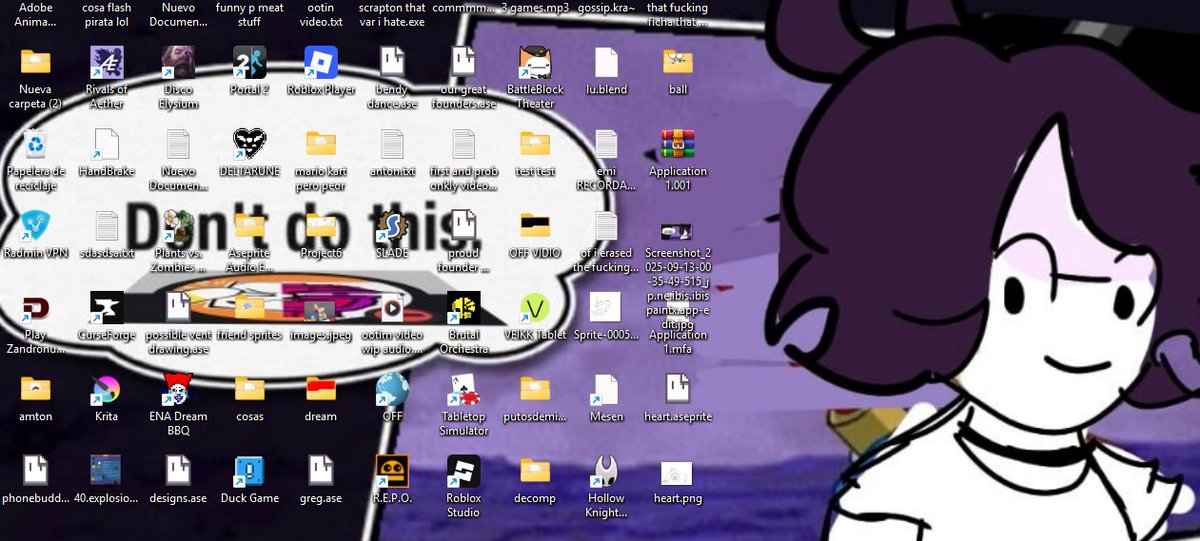Select the proud founder file icon
The width and height of the screenshot is (1200, 541).
(x=463, y=226)
